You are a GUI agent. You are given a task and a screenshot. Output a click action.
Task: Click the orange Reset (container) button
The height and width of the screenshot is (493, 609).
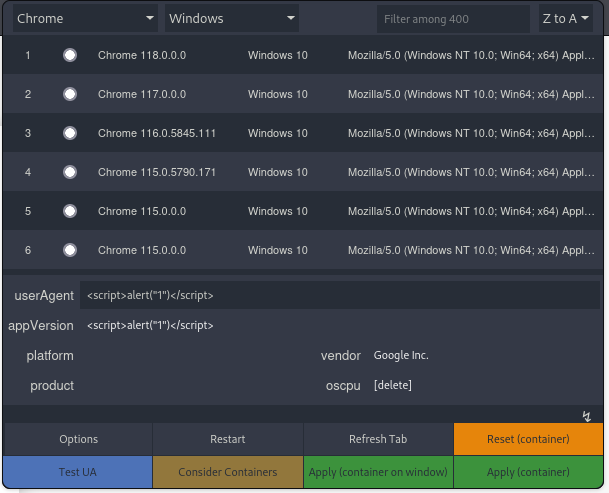pos(528,439)
